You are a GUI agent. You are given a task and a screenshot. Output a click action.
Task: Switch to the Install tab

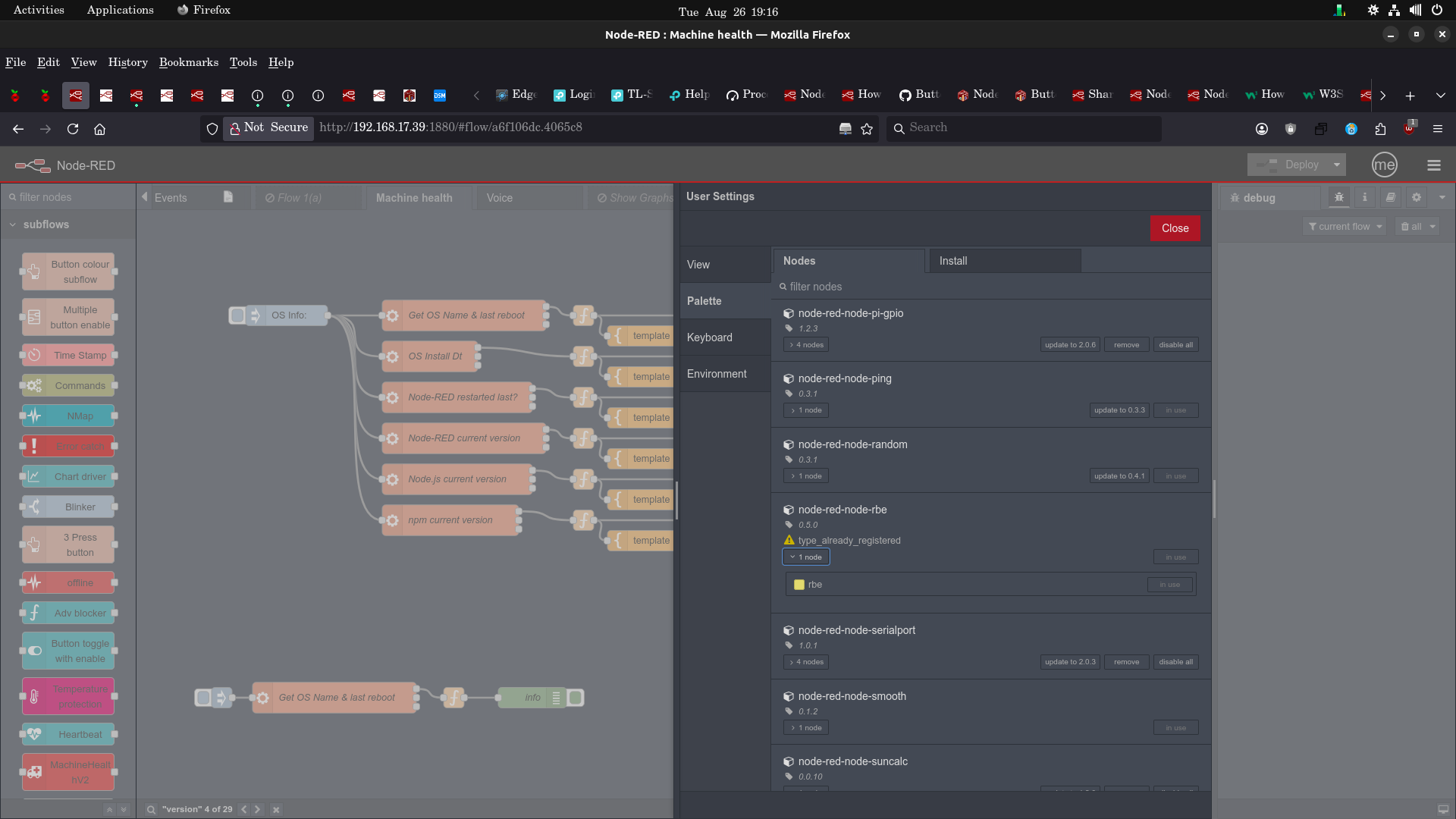pyautogui.click(x=953, y=261)
